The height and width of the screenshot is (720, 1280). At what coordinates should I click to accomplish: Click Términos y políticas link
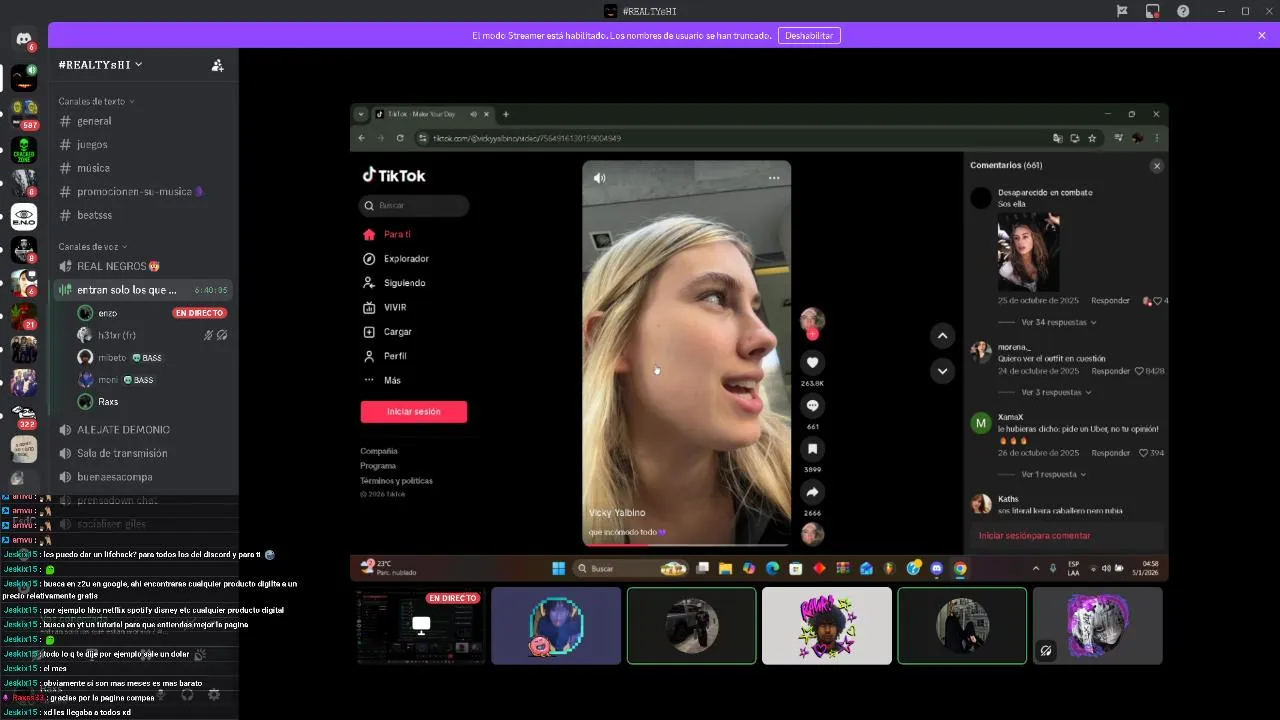coord(396,481)
